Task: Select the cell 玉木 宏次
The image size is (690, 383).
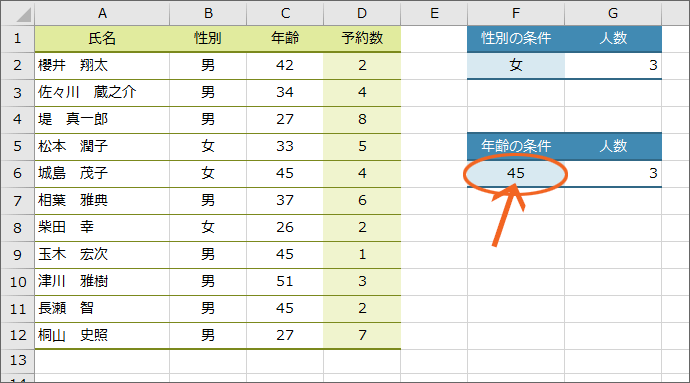Action: point(102,254)
